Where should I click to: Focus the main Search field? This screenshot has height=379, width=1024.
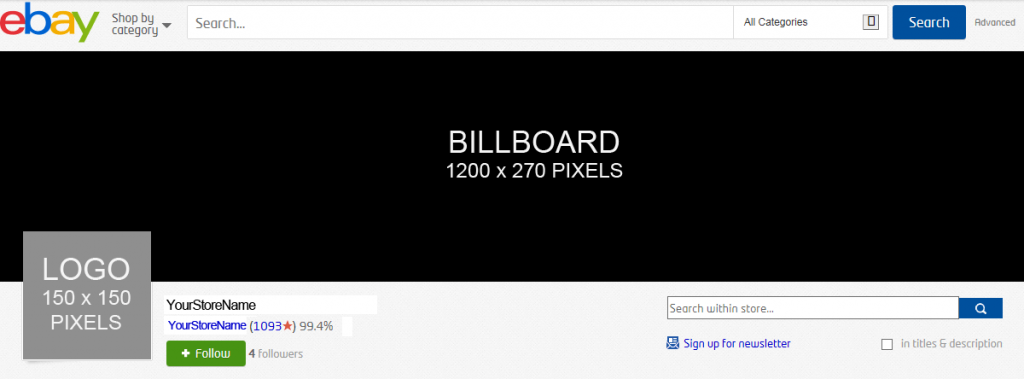pos(460,22)
